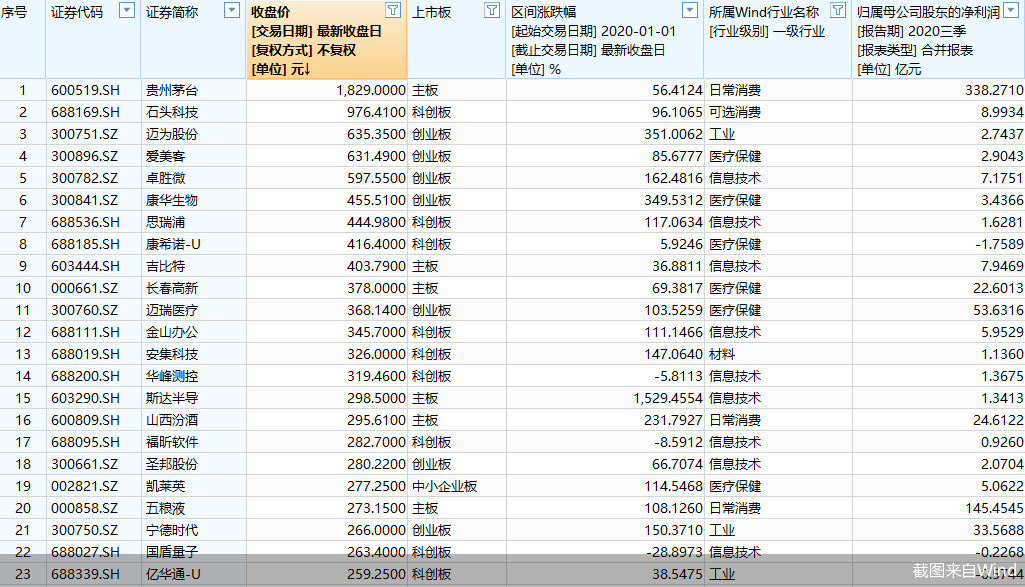Click closing price 597.5500
1025x587 pixels.
pos(377,178)
